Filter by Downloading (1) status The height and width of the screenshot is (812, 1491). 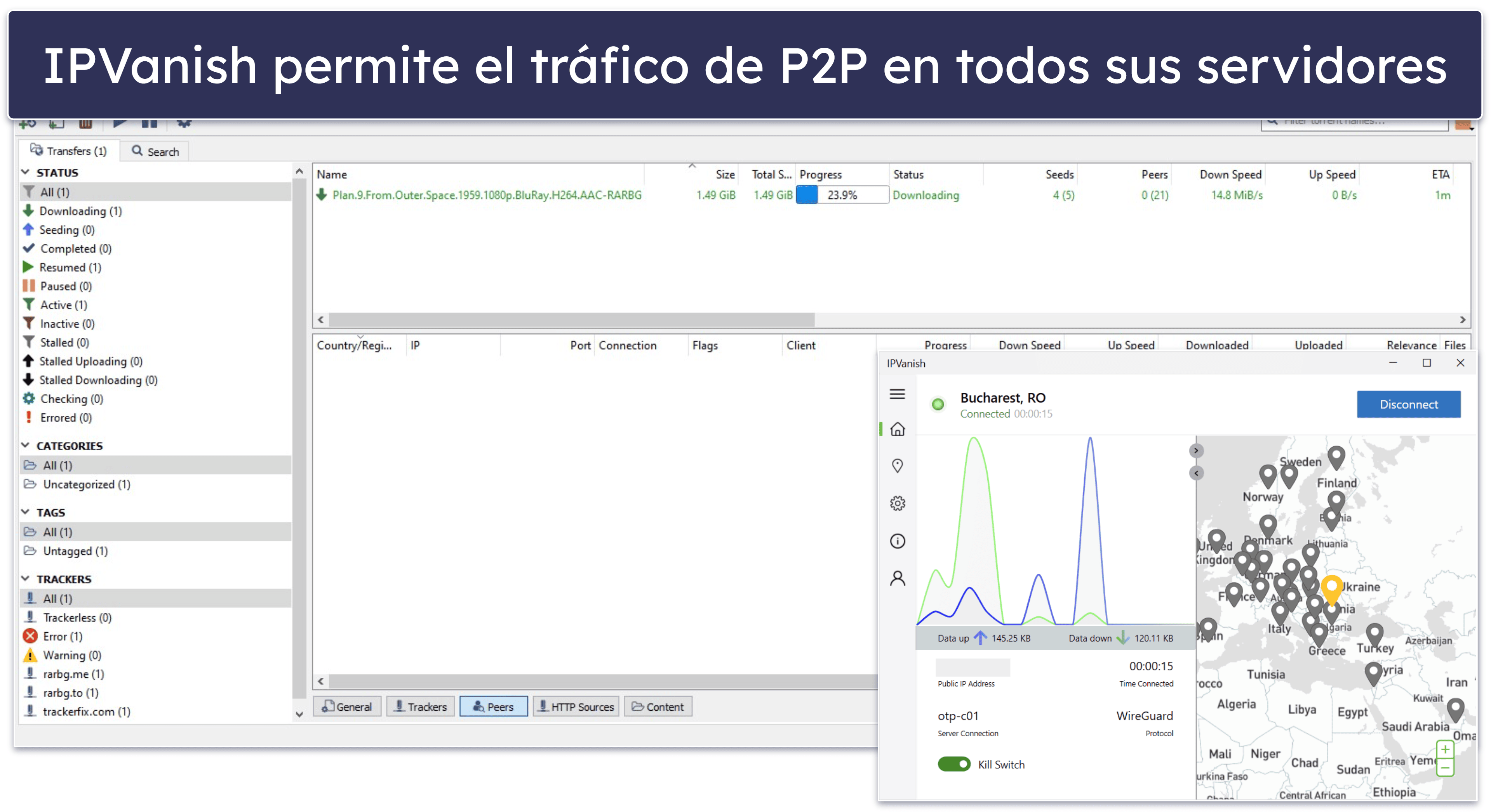pos(155,211)
